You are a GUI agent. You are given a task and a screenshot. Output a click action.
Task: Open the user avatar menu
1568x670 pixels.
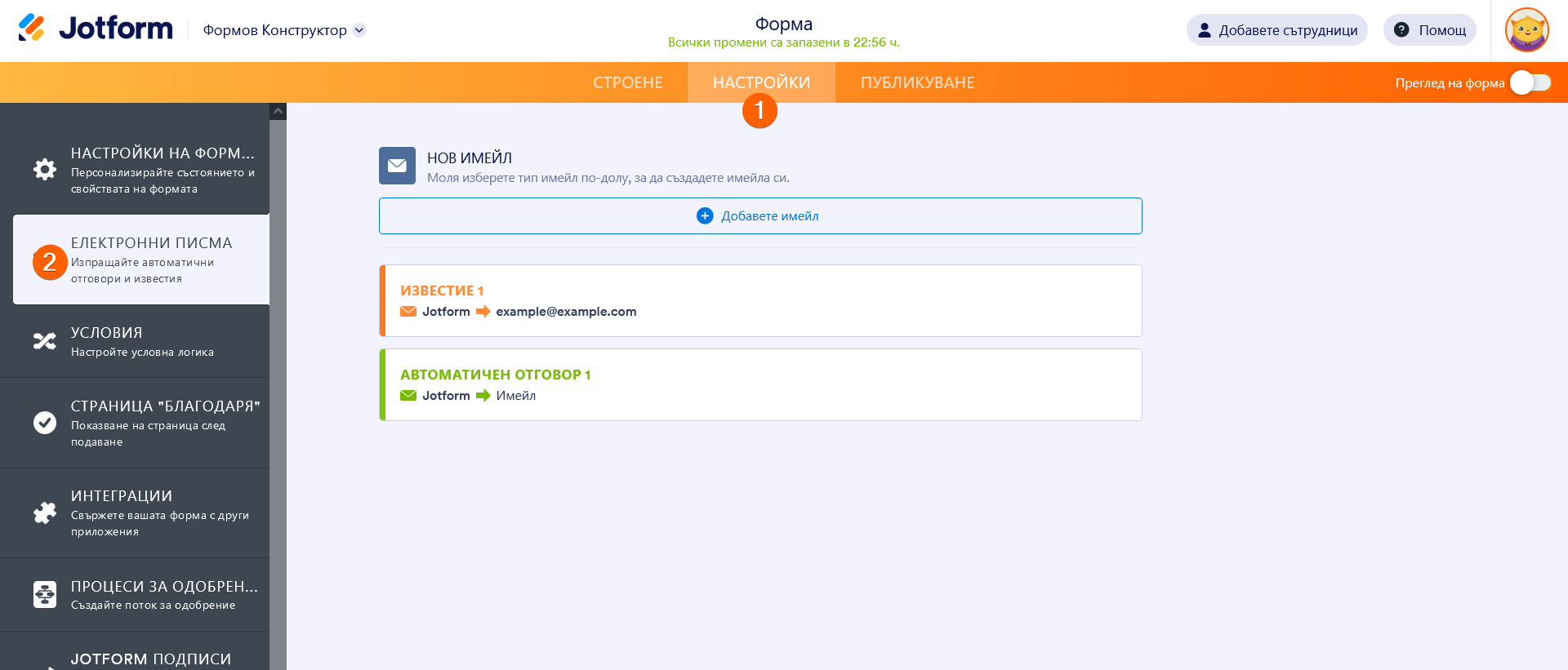click(1526, 30)
